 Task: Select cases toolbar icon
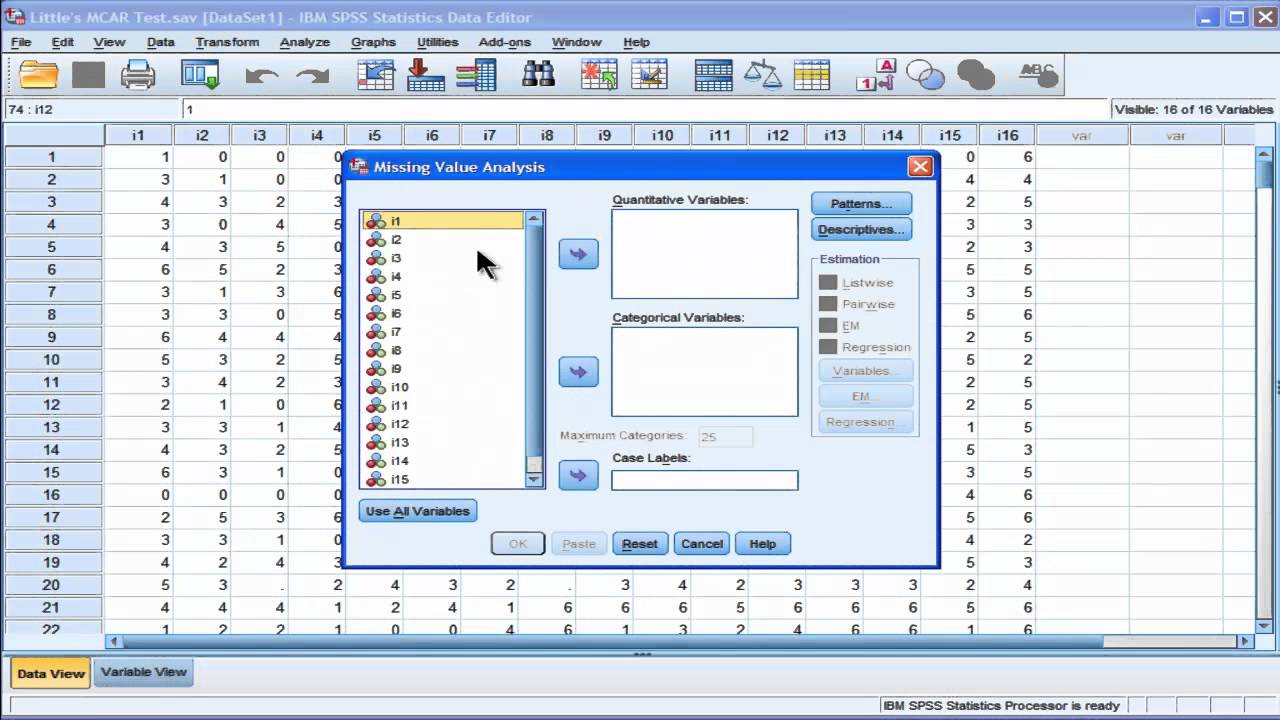pyautogui.click(x=812, y=75)
